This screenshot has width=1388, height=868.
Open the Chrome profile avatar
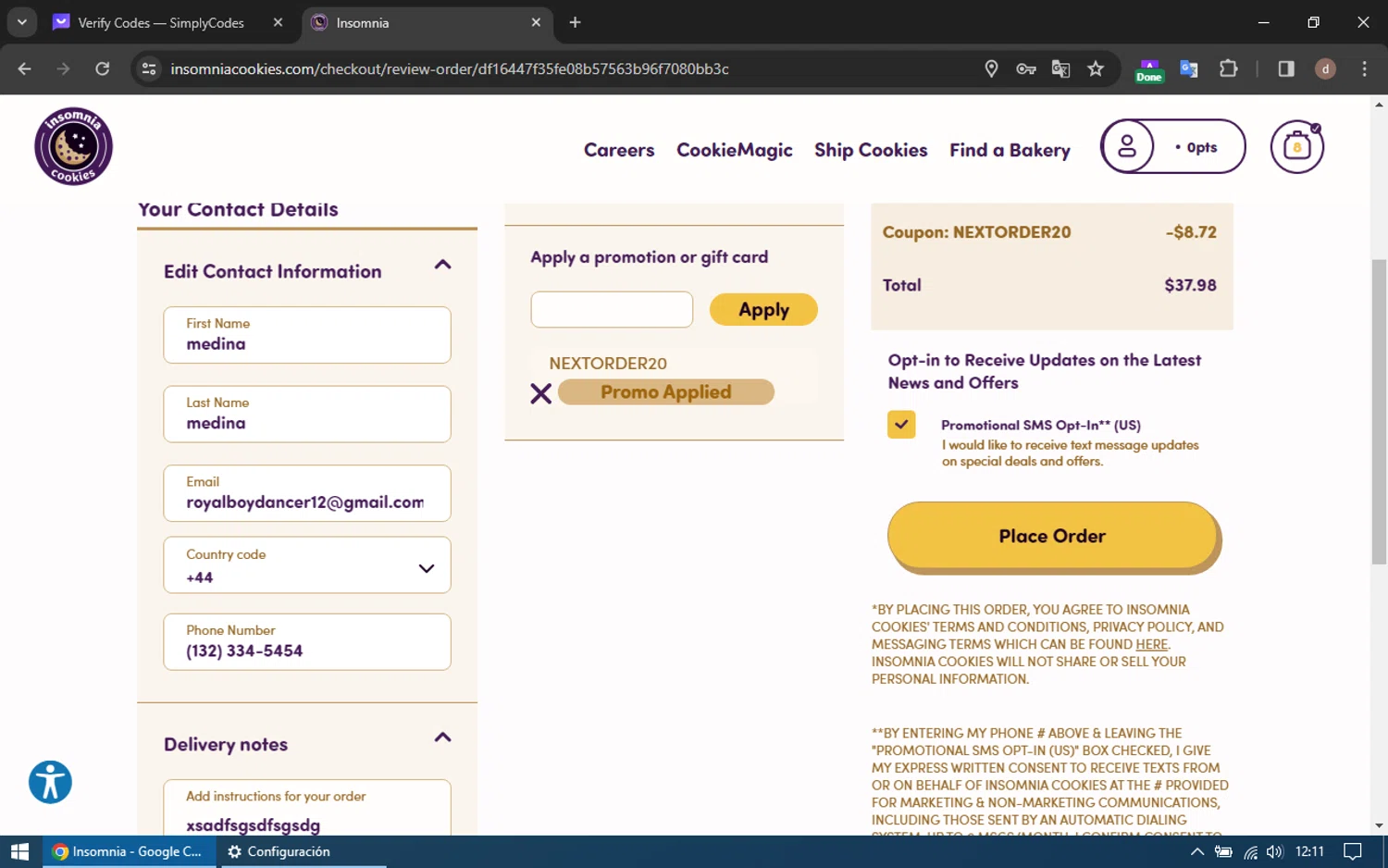1325,68
